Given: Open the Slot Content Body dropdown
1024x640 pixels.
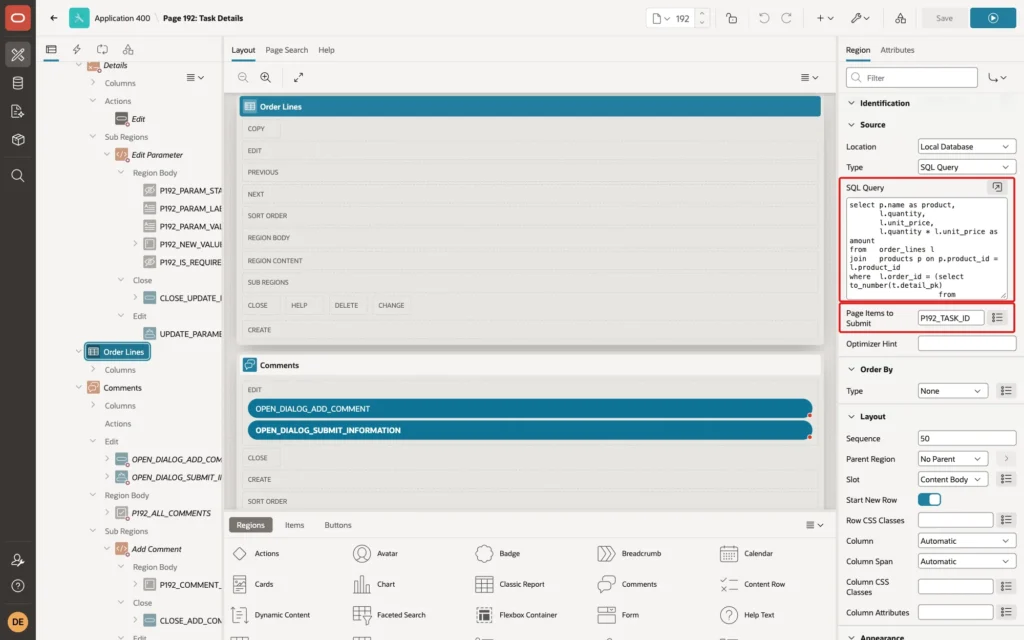Looking at the screenshot, I should tap(952, 479).
